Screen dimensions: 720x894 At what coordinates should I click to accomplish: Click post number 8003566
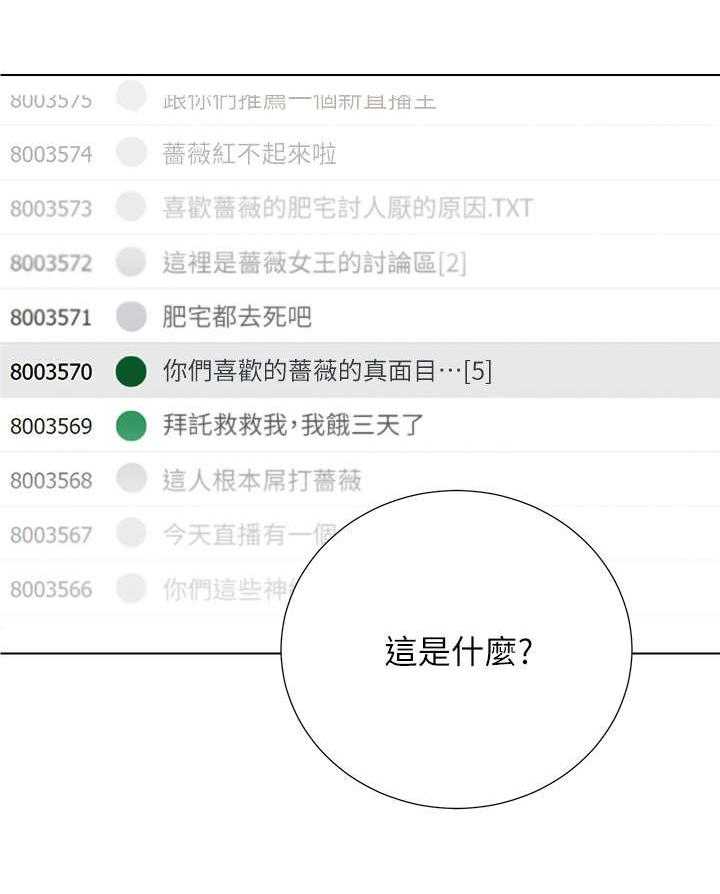(51, 589)
